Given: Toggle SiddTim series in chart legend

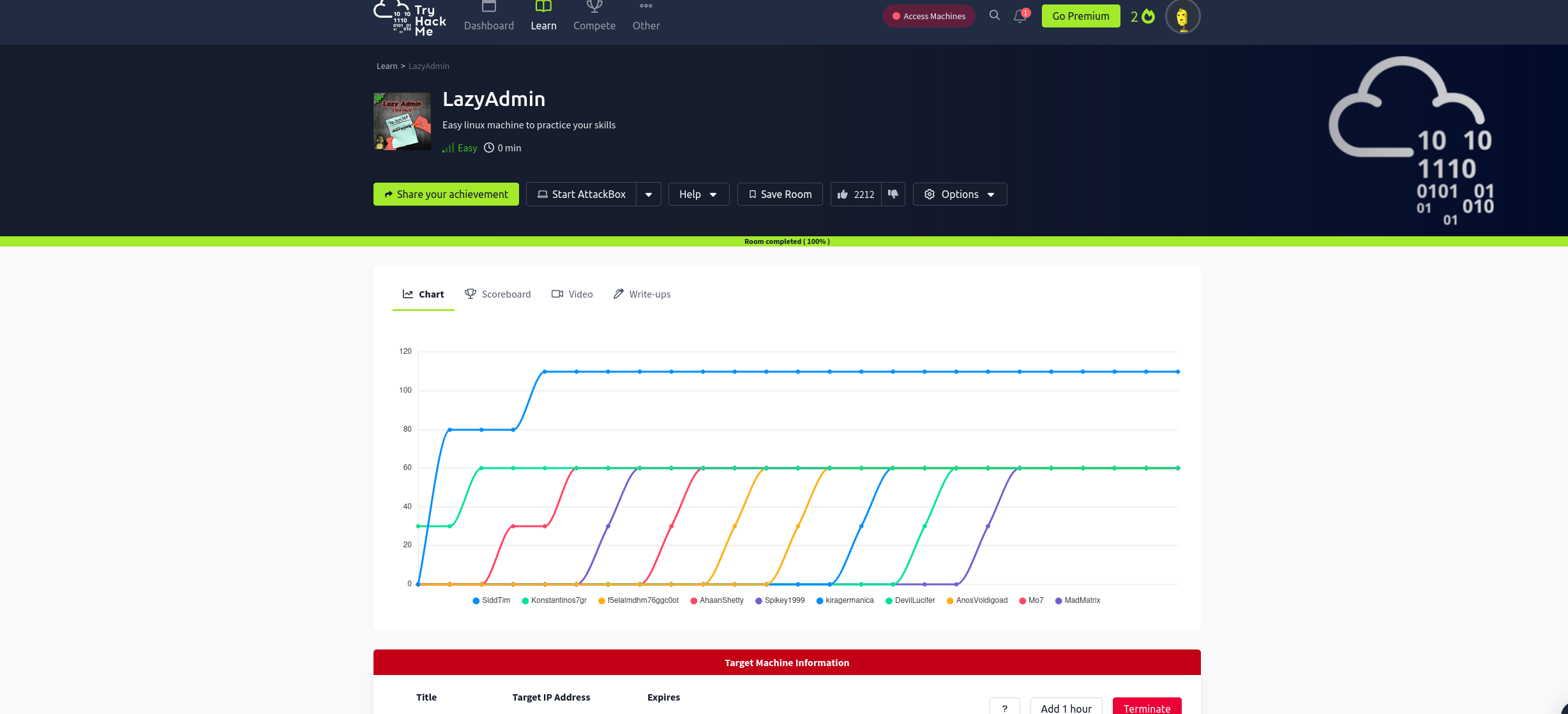Looking at the screenshot, I should [492, 600].
